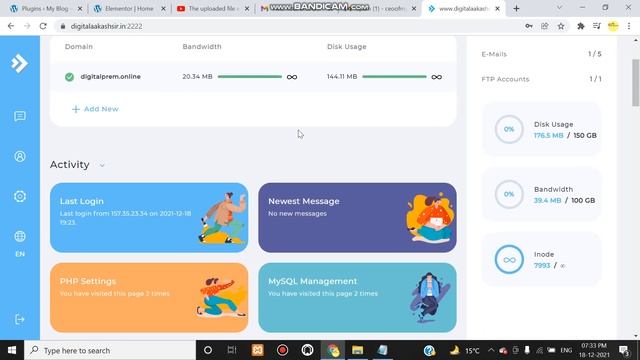
Task: Open Cortana circle icon in taskbar
Action: [x=208, y=350]
